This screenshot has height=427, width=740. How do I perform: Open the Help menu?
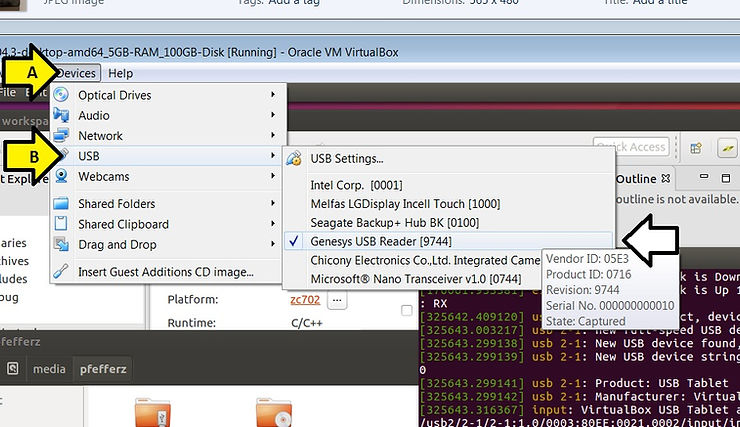(x=120, y=73)
